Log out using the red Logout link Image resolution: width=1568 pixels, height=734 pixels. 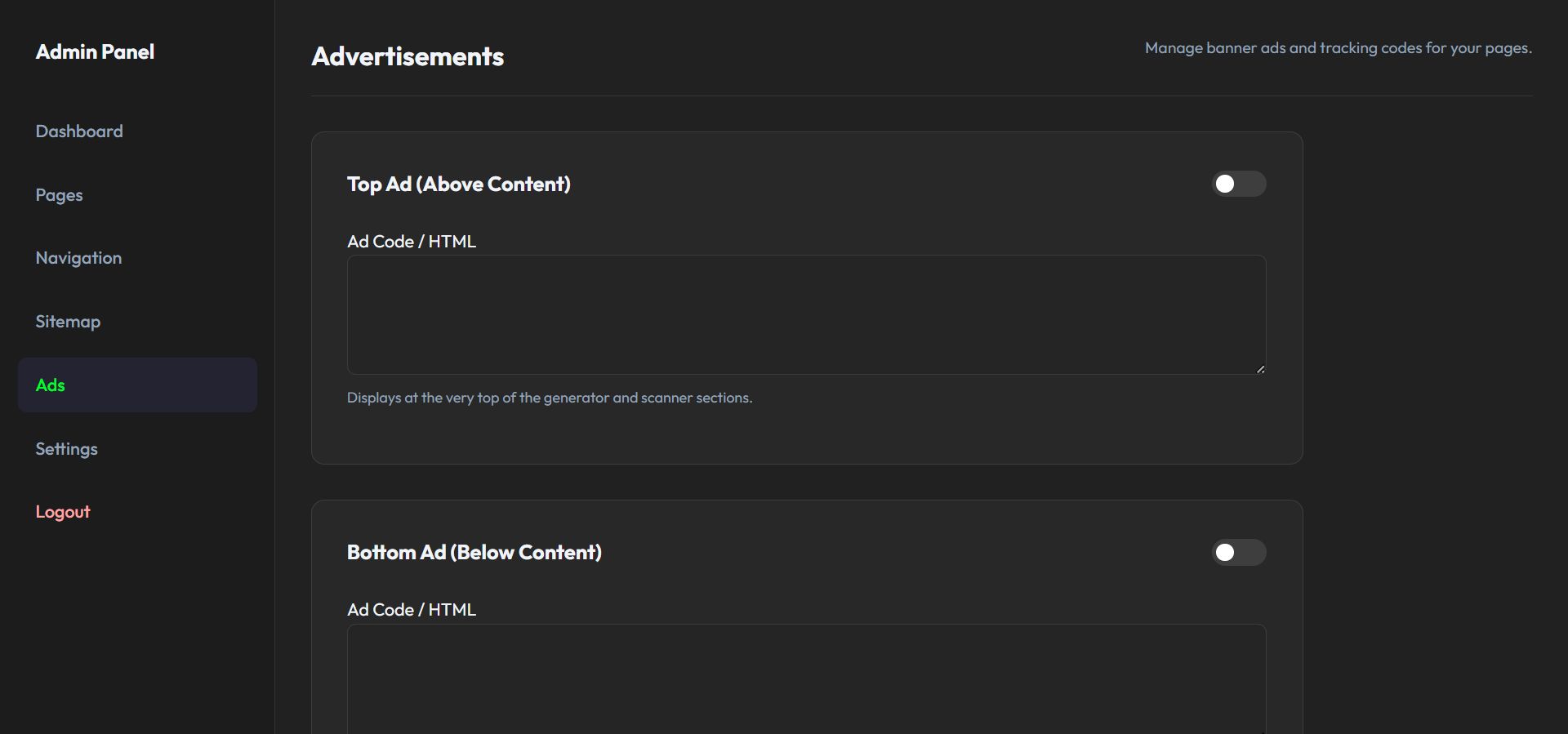point(63,512)
